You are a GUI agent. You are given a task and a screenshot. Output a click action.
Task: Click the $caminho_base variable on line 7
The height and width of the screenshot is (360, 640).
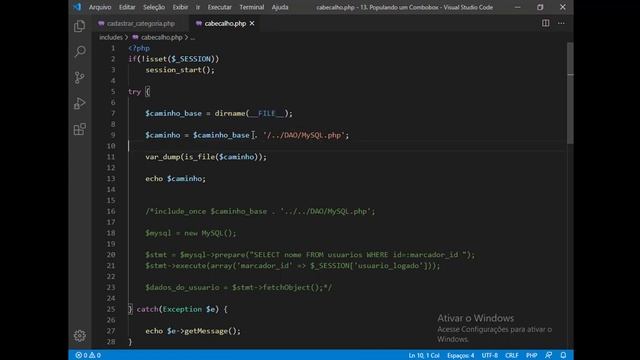coord(173,113)
